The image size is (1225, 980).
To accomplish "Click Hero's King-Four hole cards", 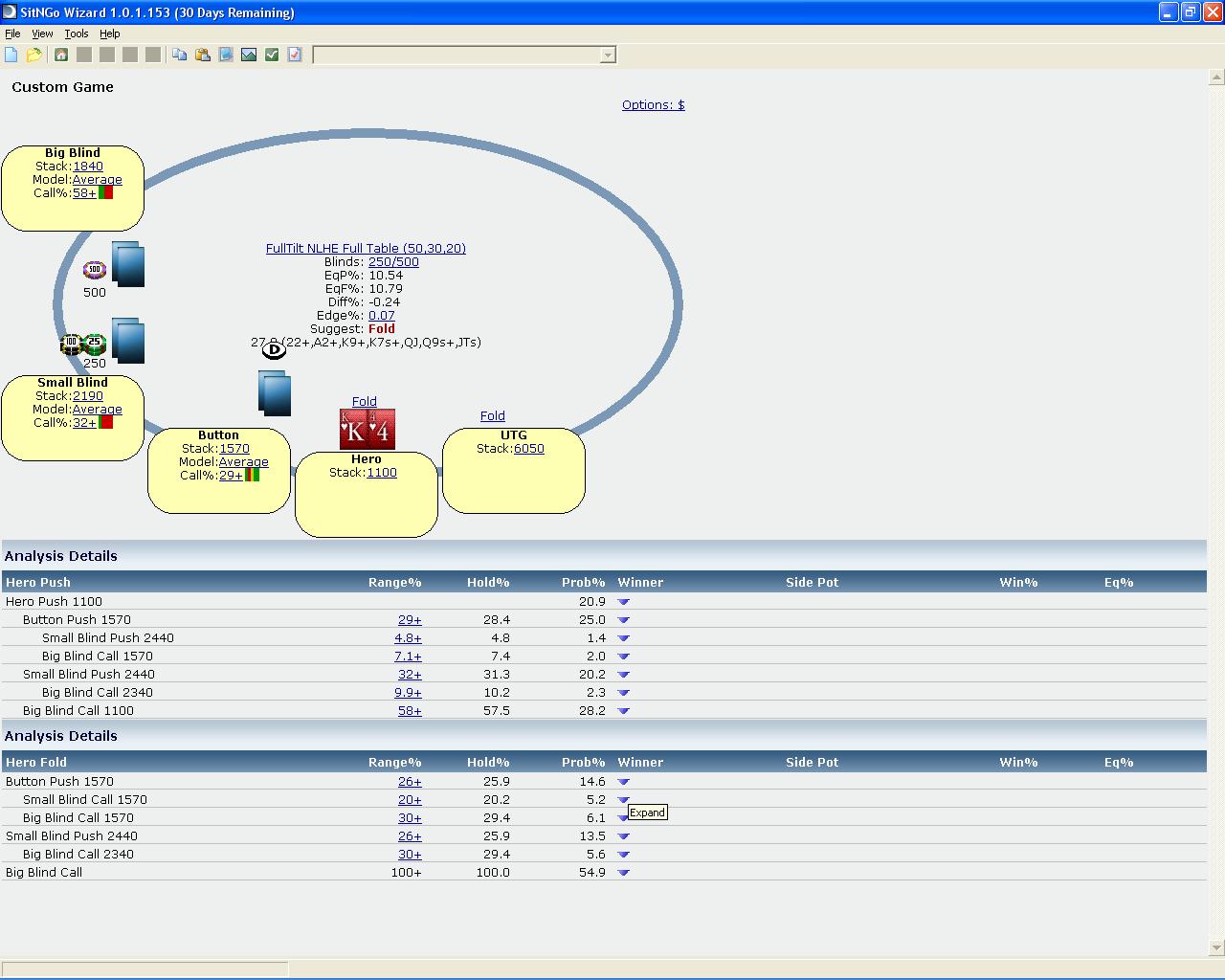I will [367, 430].
